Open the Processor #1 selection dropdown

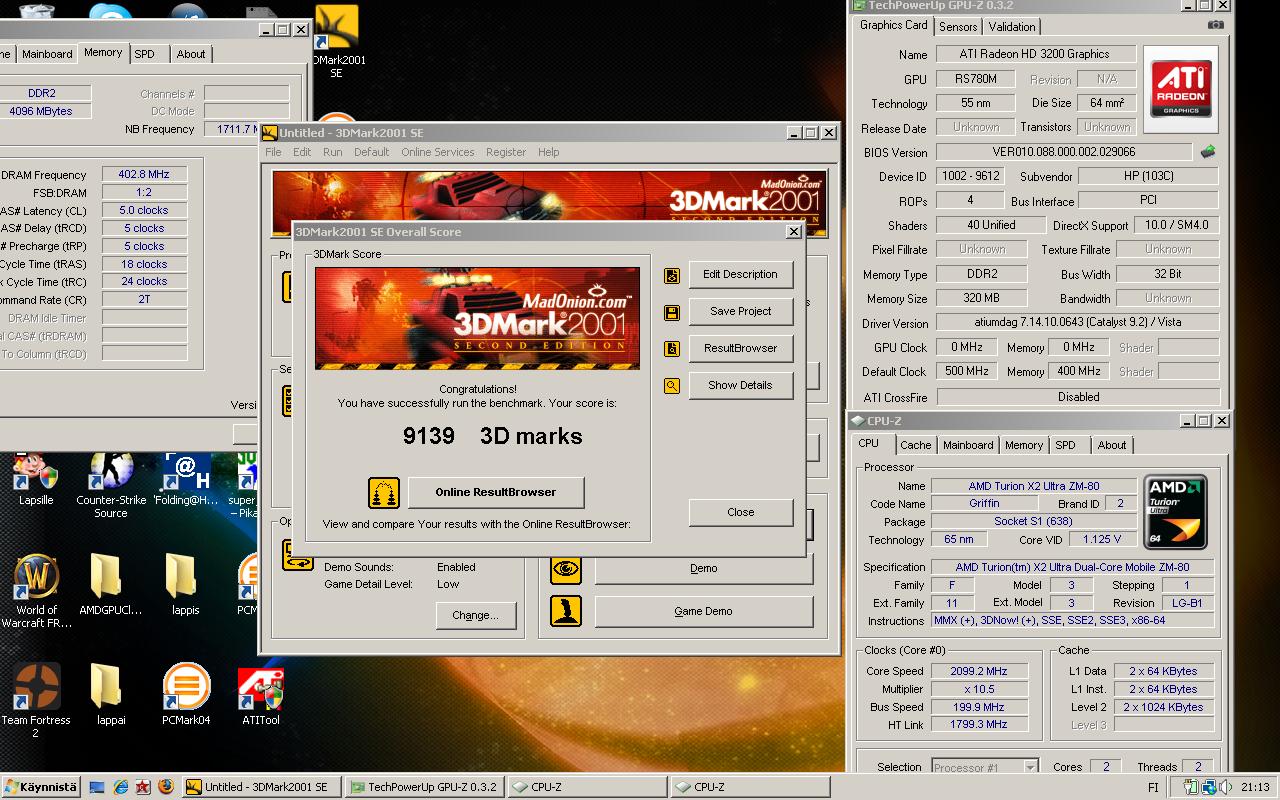[x=985, y=767]
